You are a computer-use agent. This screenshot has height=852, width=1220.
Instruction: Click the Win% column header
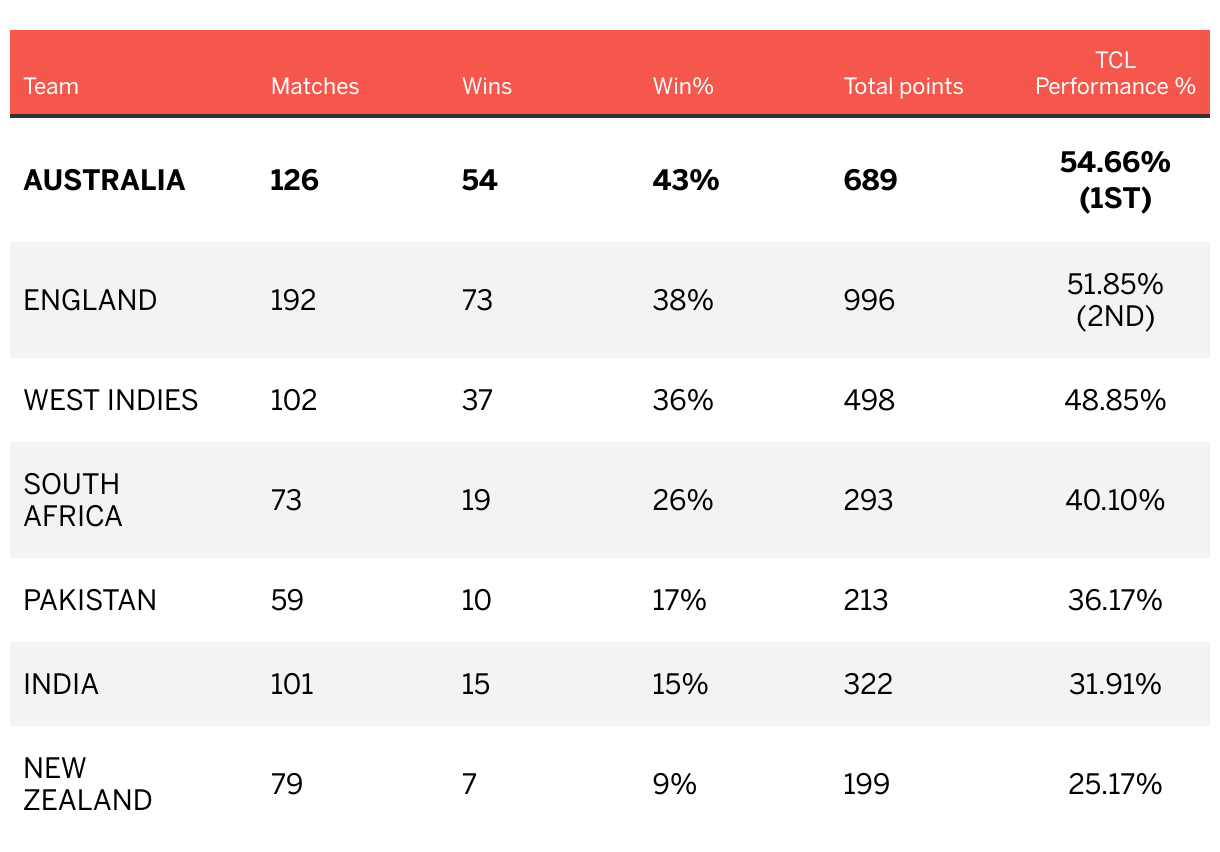(x=683, y=86)
